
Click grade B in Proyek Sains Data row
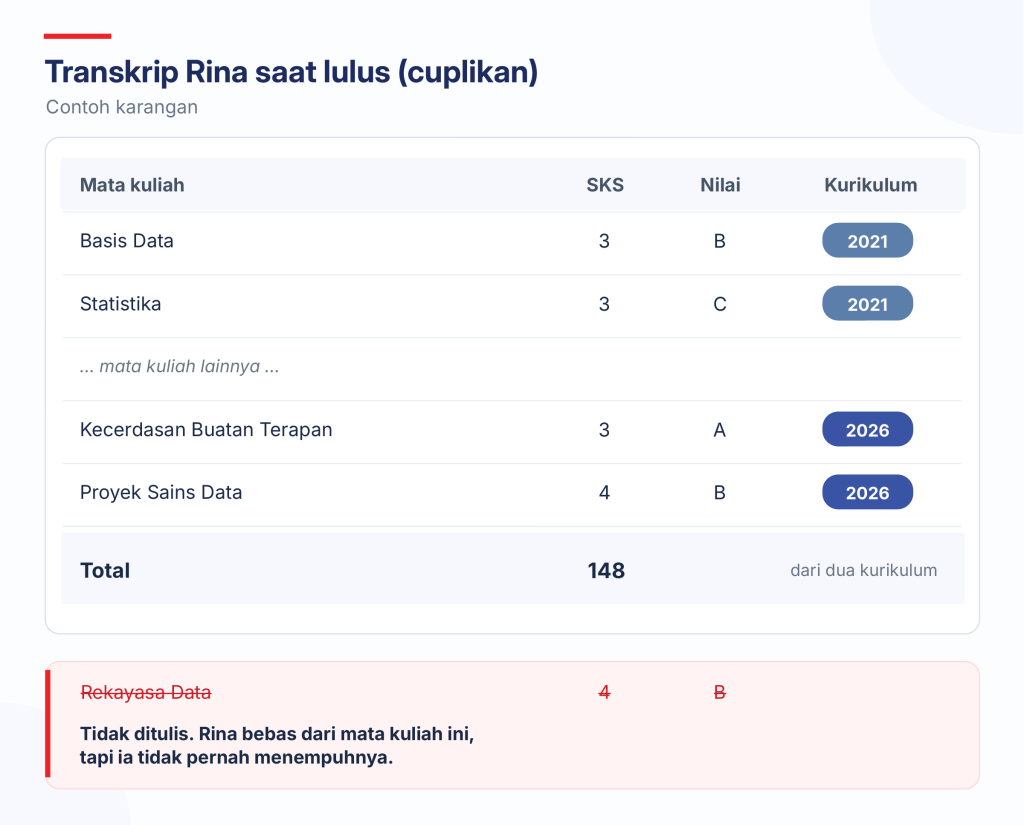(x=720, y=493)
